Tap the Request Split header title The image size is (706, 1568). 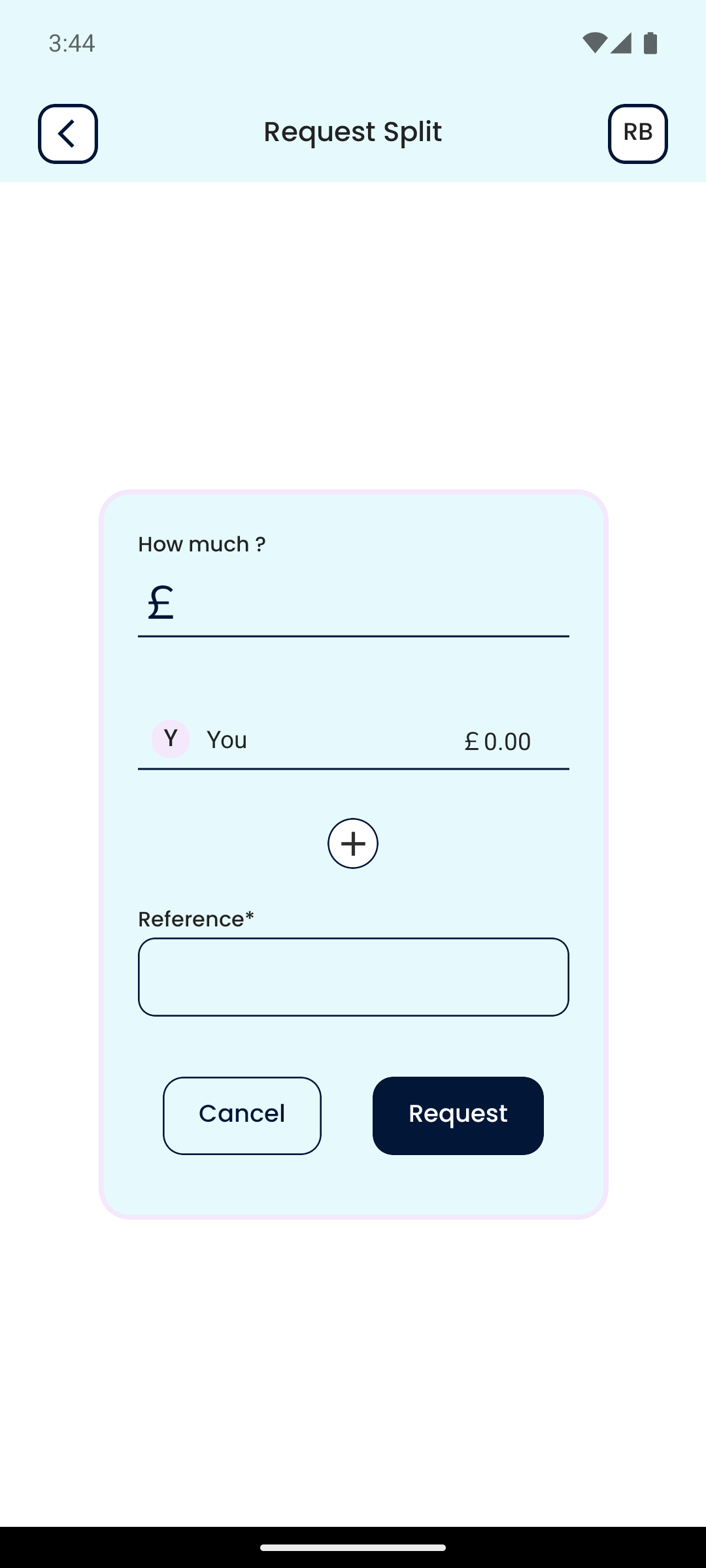pos(353,132)
